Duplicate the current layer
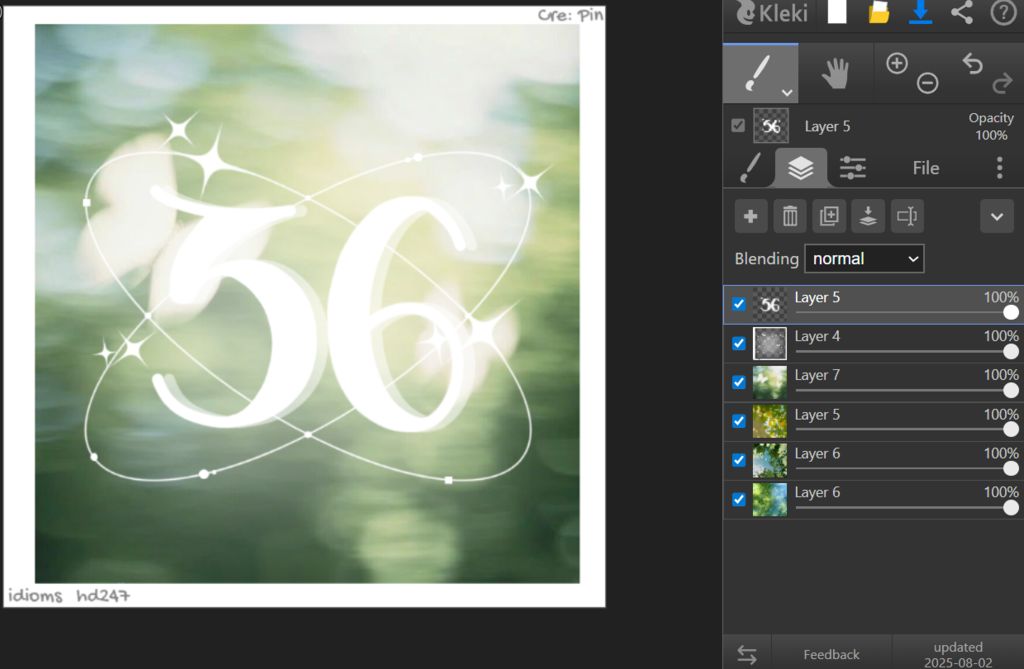This screenshot has width=1024, height=669. click(x=829, y=216)
